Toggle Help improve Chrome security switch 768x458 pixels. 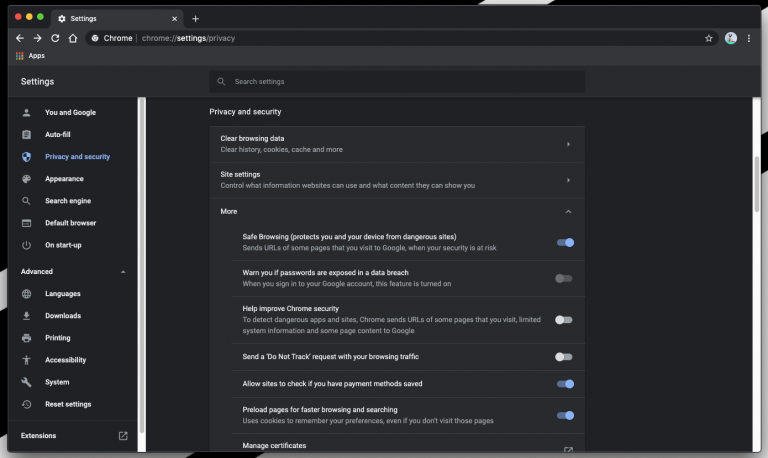pyautogui.click(x=564, y=320)
